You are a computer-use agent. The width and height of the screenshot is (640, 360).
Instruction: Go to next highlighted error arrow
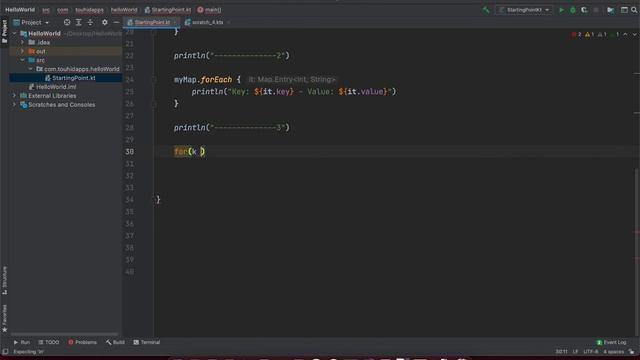tap(634, 35)
